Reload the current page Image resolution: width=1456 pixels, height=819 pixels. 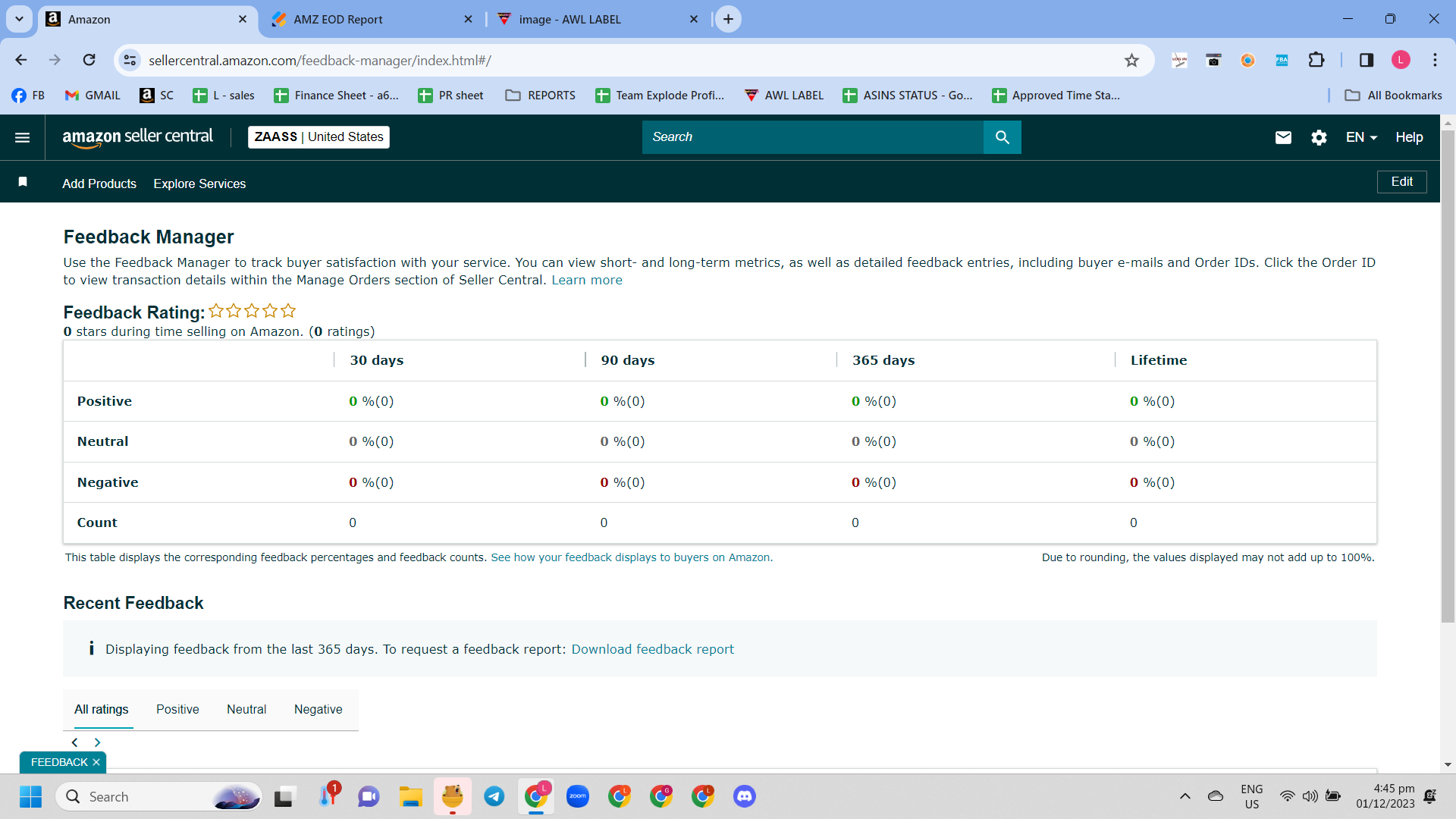click(x=89, y=60)
